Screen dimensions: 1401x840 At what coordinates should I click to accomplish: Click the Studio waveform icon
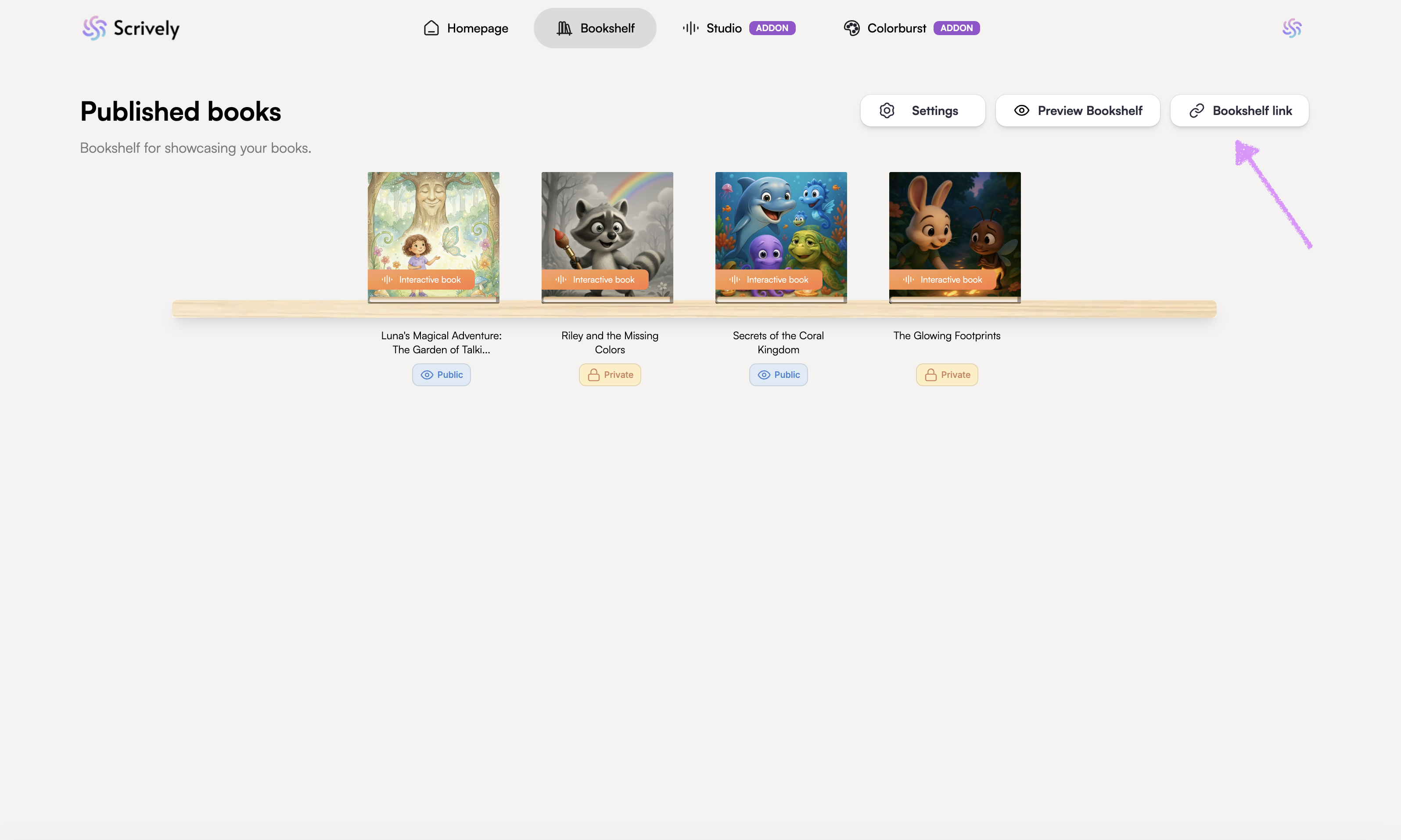click(690, 28)
